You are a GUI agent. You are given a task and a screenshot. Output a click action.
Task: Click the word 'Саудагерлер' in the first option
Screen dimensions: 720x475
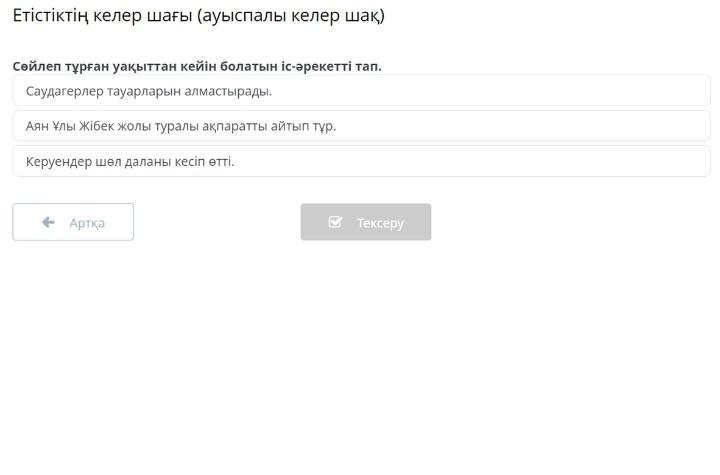click(x=65, y=91)
